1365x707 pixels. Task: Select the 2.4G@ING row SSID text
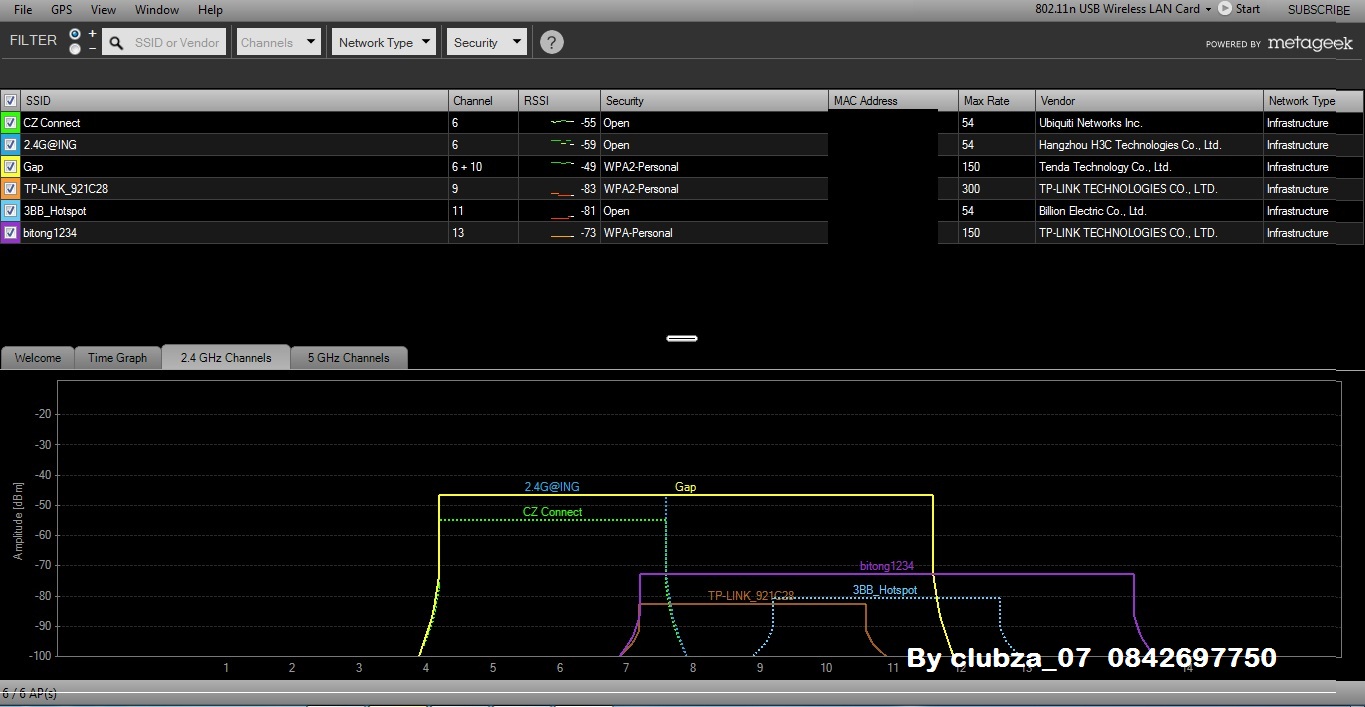pyautogui.click(x=50, y=145)
